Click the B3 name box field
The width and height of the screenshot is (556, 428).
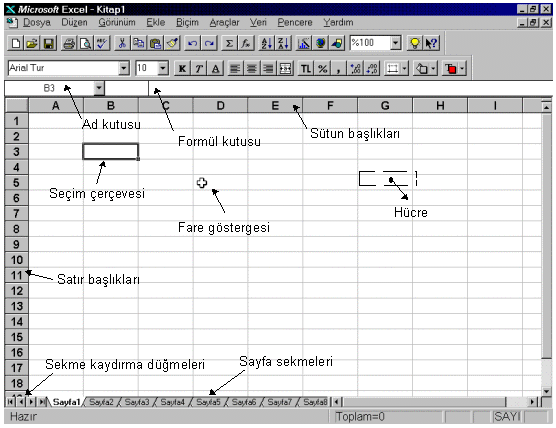[49, 88]
